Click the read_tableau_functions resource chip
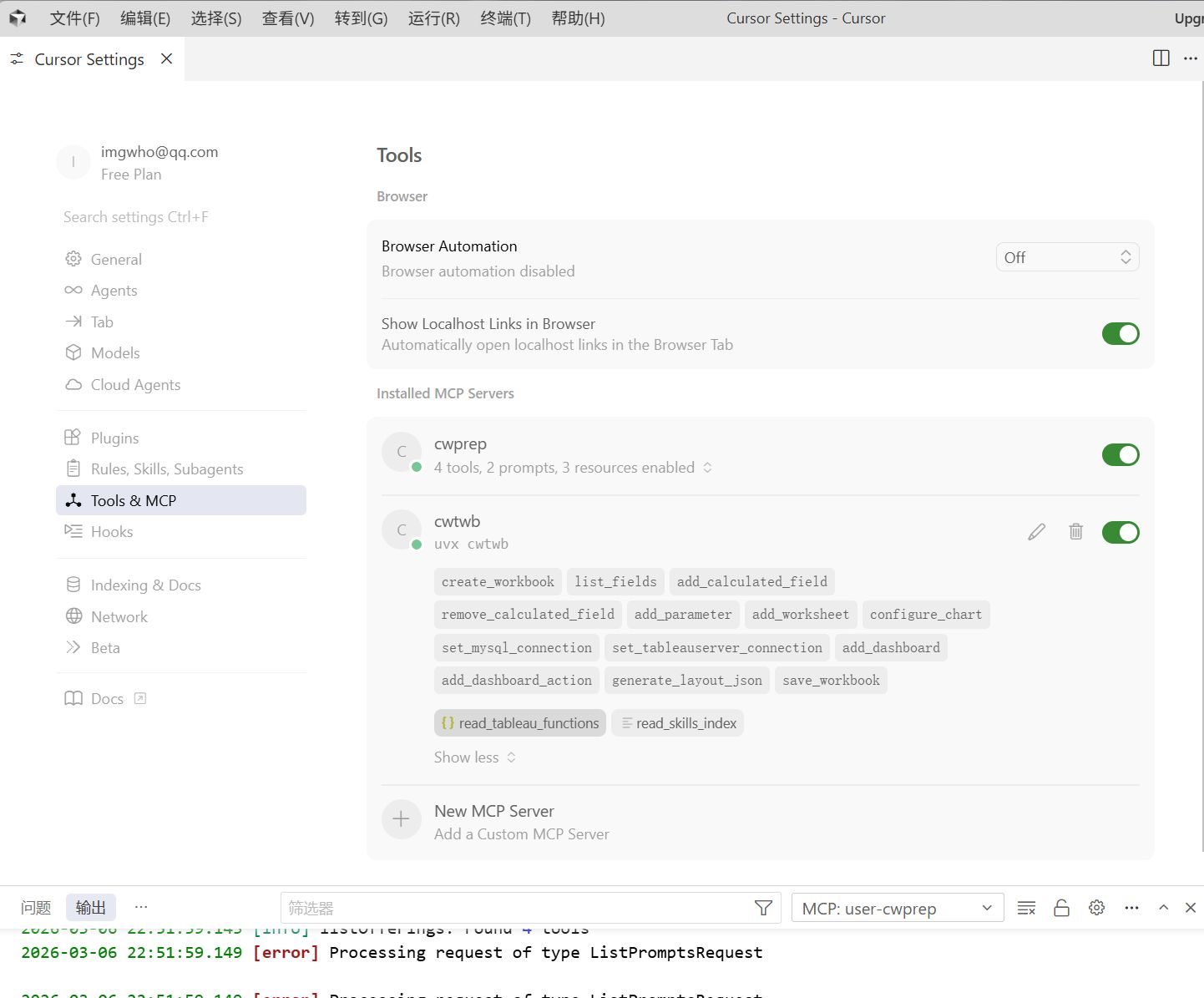 point(520,723)
